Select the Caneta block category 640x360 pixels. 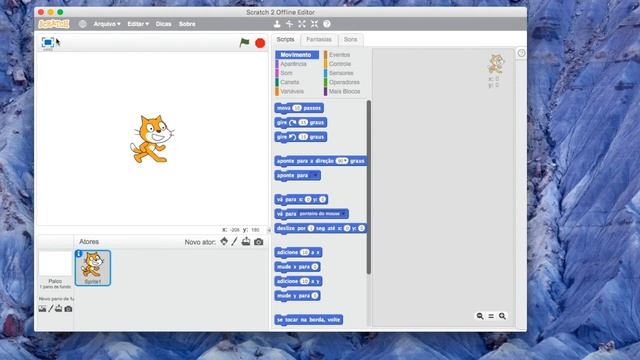[x=289, y=82]
